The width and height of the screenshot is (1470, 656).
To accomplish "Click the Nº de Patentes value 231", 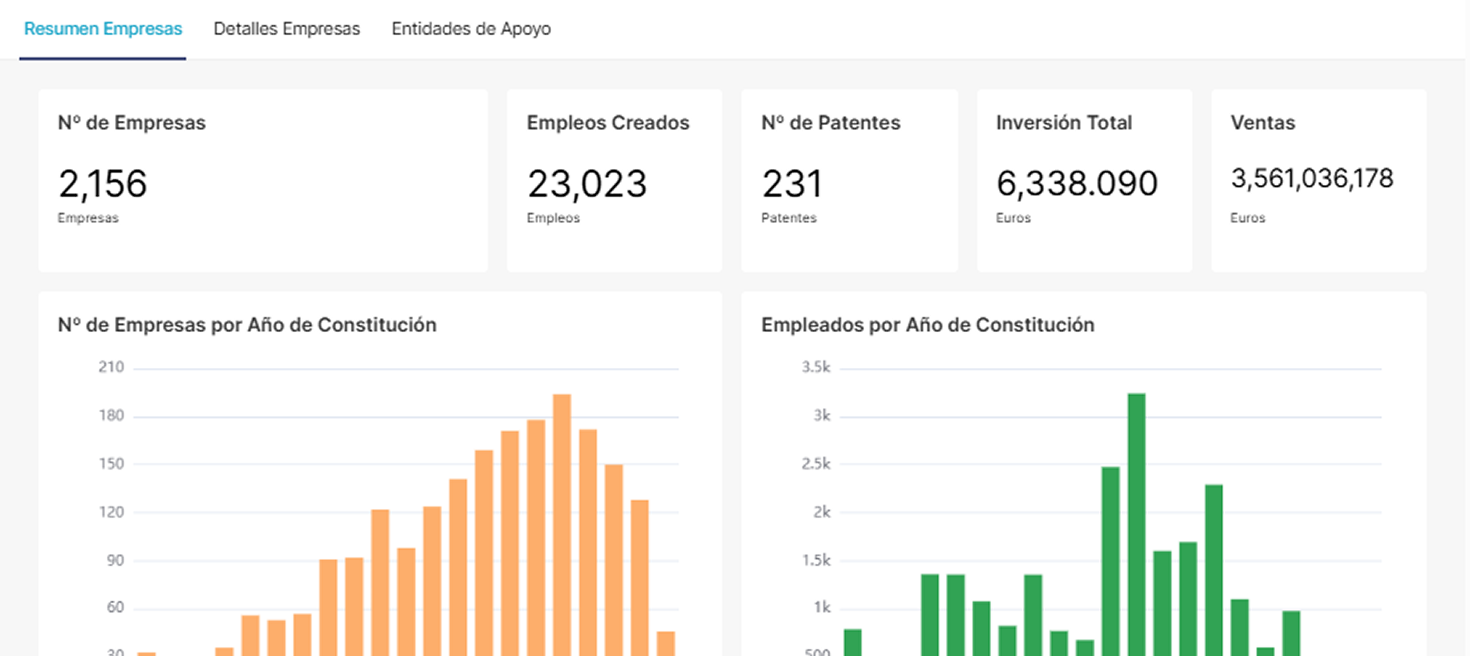I will (x=791, y=184).
